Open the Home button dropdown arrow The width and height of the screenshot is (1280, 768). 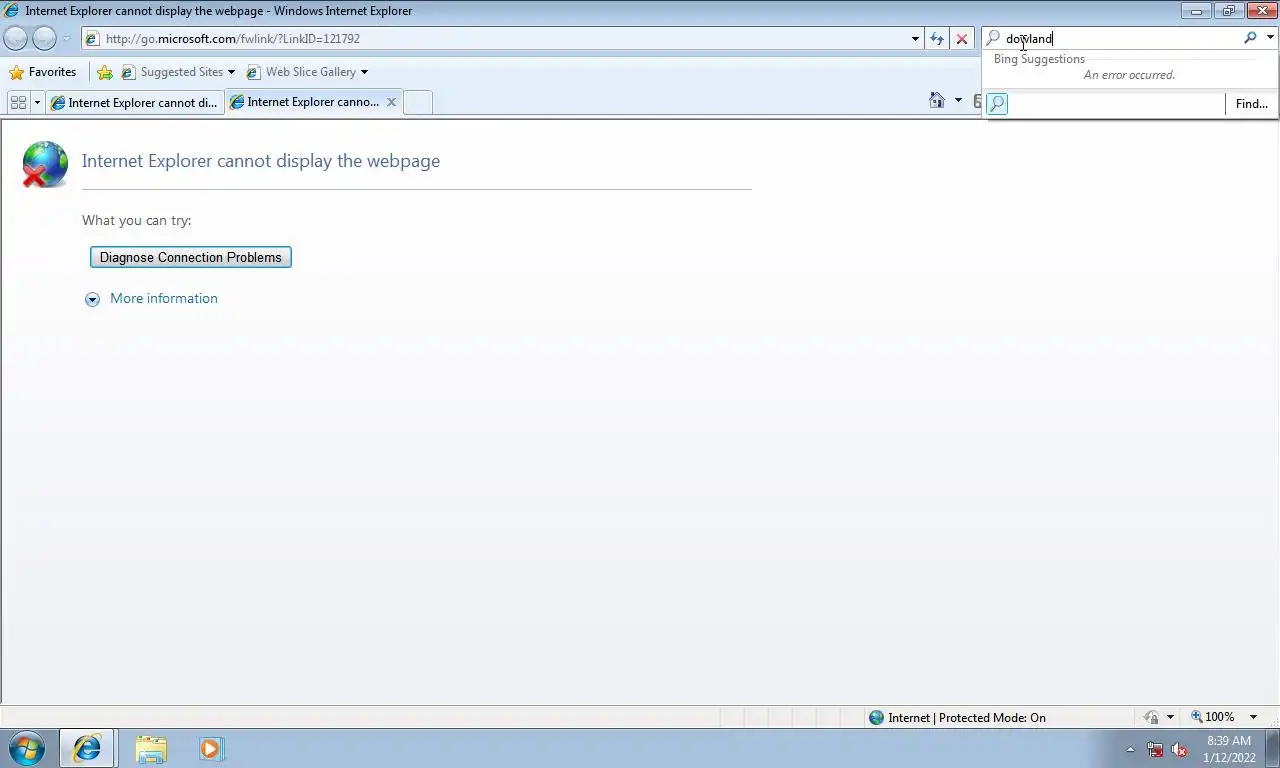point(958,100)
